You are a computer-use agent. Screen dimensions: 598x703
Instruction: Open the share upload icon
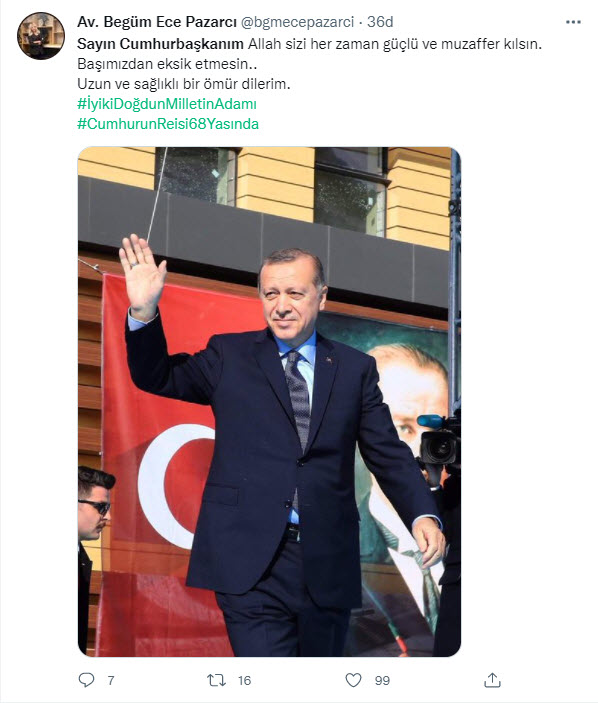492,680
